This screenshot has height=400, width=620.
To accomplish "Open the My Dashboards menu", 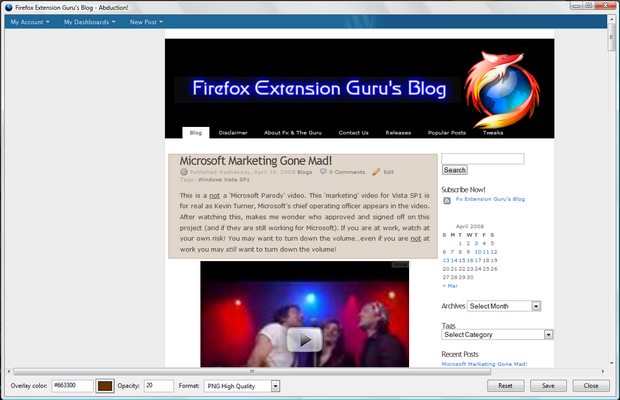I will pyautogui.click(x=89, y=22).
